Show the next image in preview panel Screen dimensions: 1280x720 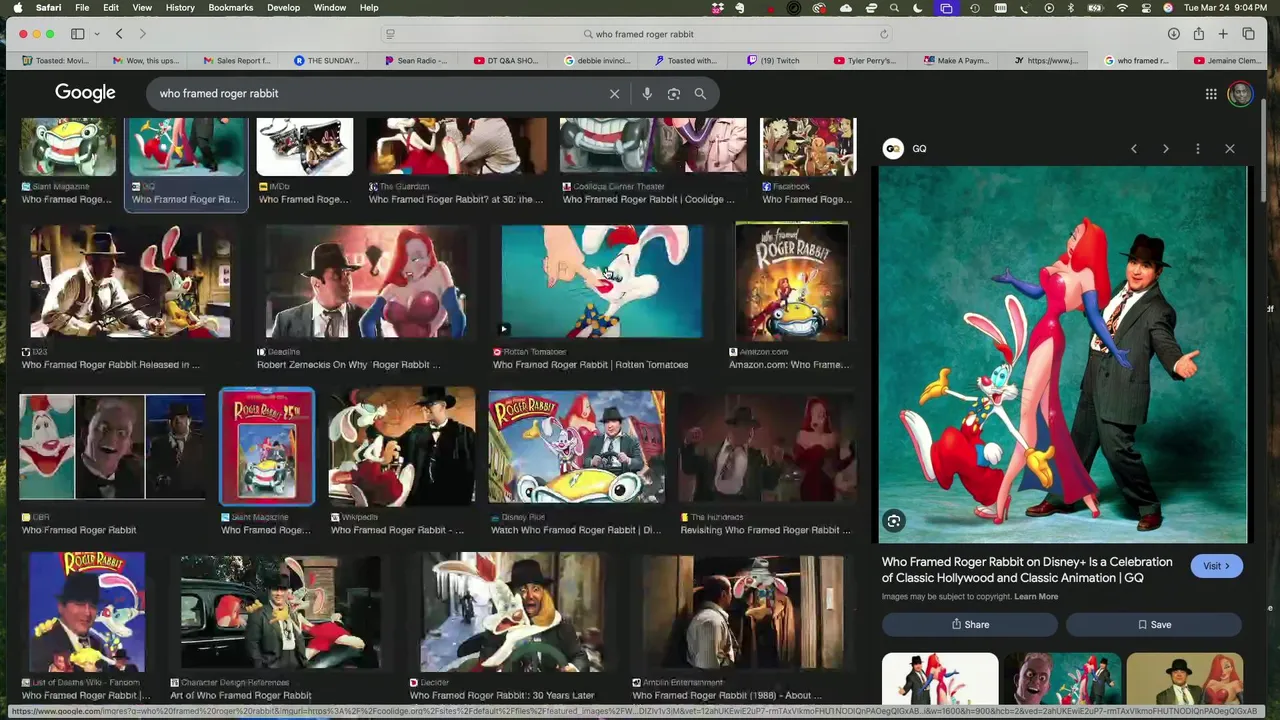tap(1165, 149)
